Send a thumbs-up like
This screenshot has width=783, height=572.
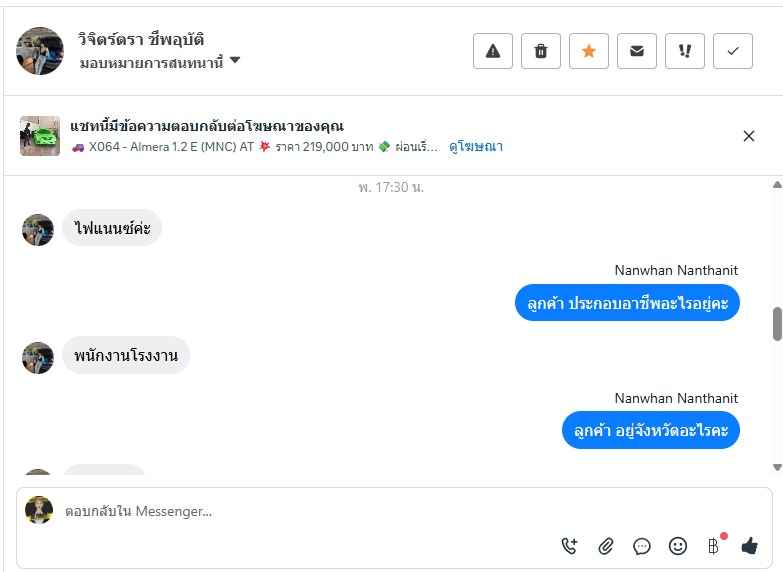(x=750, y=546)
